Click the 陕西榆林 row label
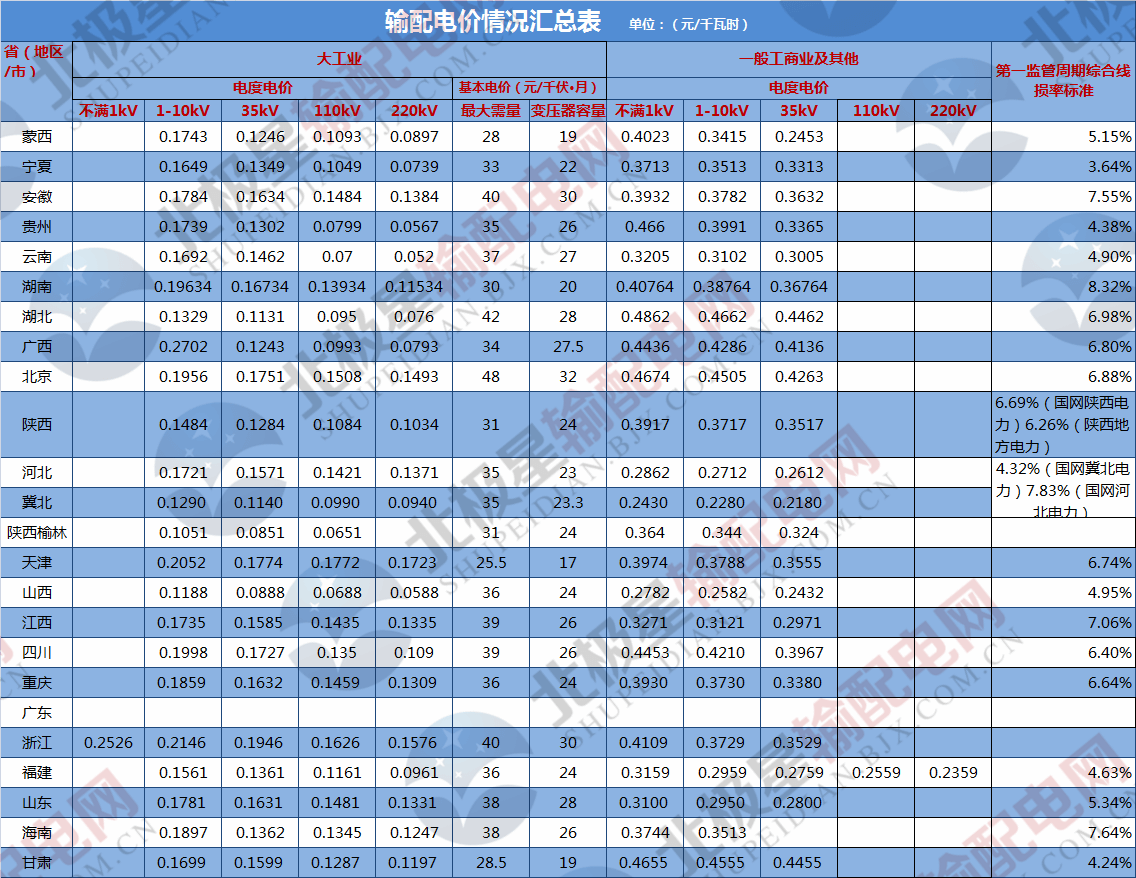This screenshot has width=1136, height=878. pos(36,532)
